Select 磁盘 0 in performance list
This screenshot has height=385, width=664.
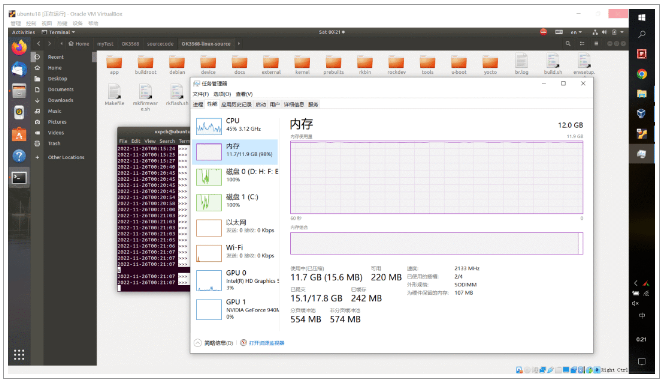[x=235, y=177]
